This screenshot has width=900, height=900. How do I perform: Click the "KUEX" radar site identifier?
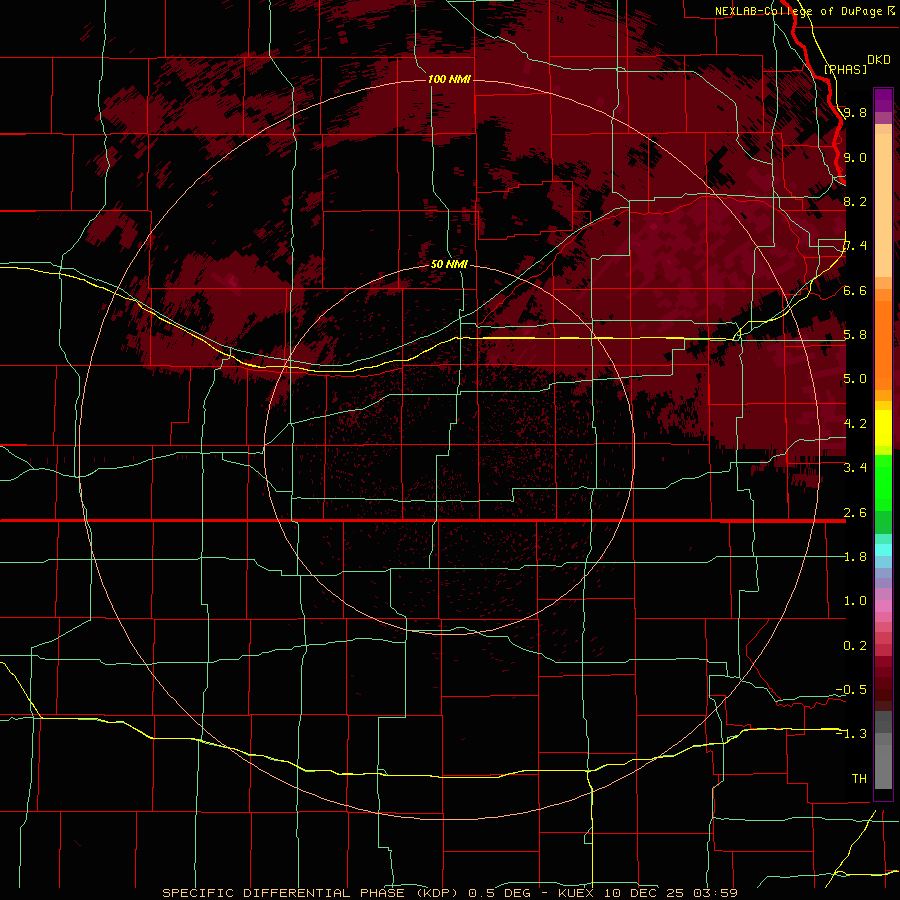pyautogui.click(x=577, y=893)
